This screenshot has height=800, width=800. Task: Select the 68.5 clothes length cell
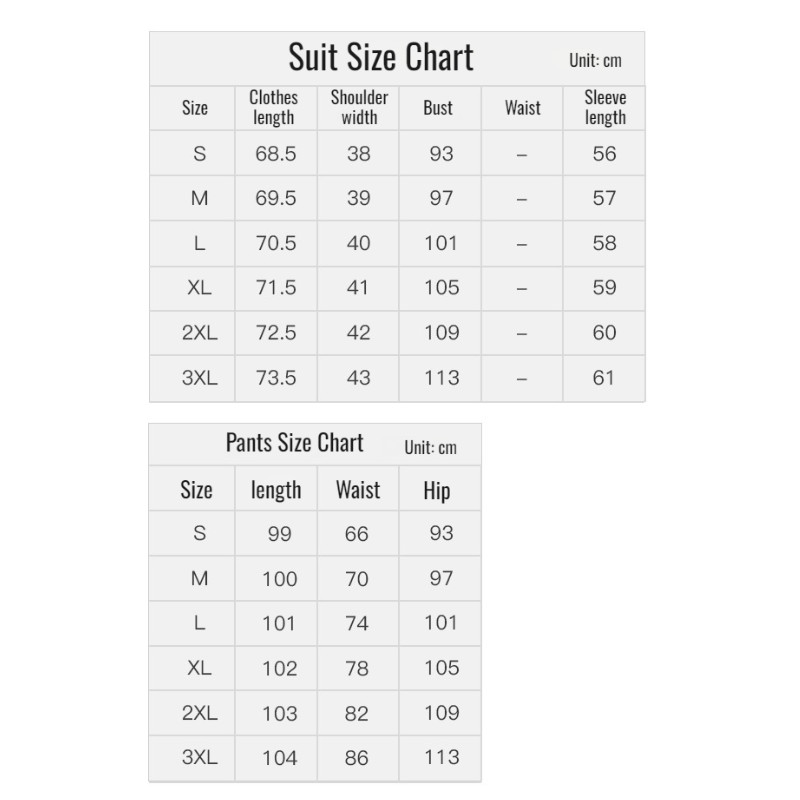(276, 154)
